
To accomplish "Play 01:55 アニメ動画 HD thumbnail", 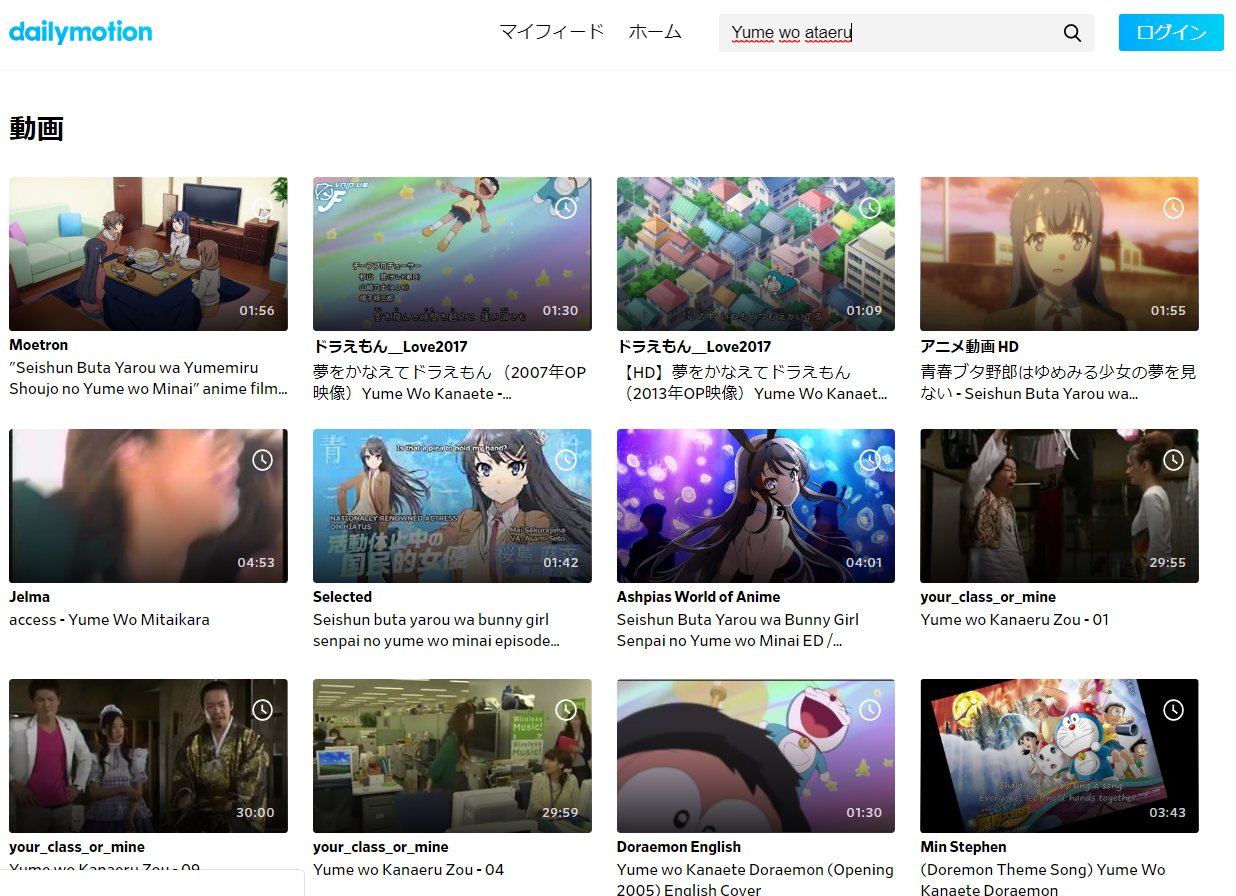I will (x=1059, y=254).
